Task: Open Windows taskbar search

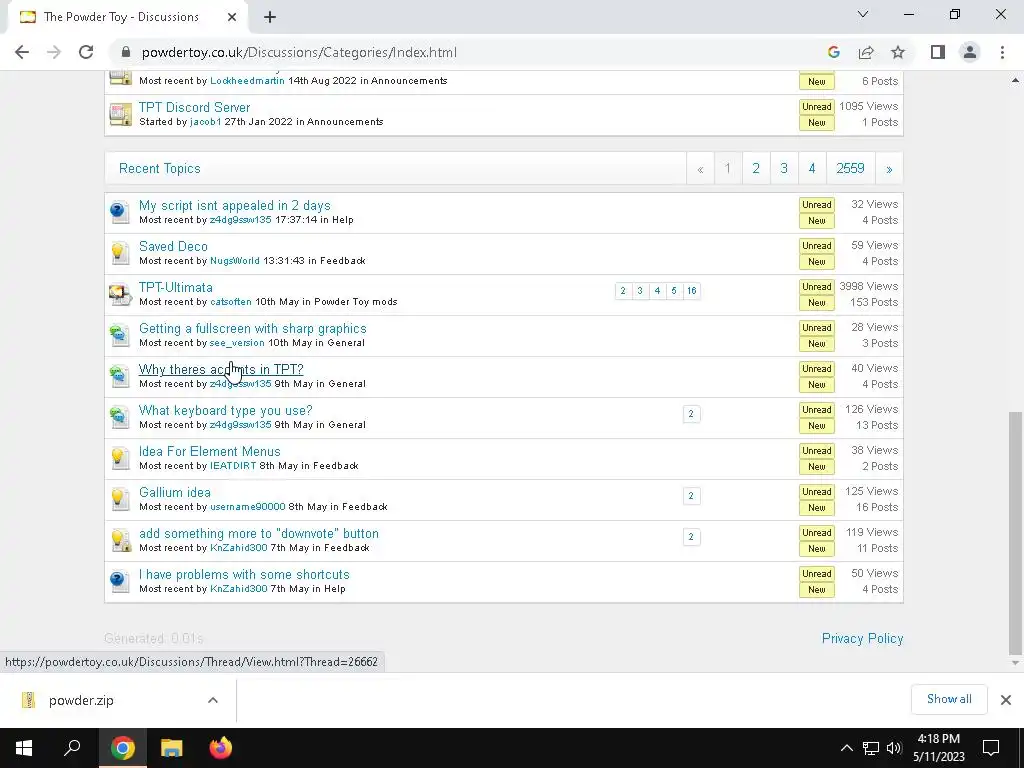Action: coord(72,748)
